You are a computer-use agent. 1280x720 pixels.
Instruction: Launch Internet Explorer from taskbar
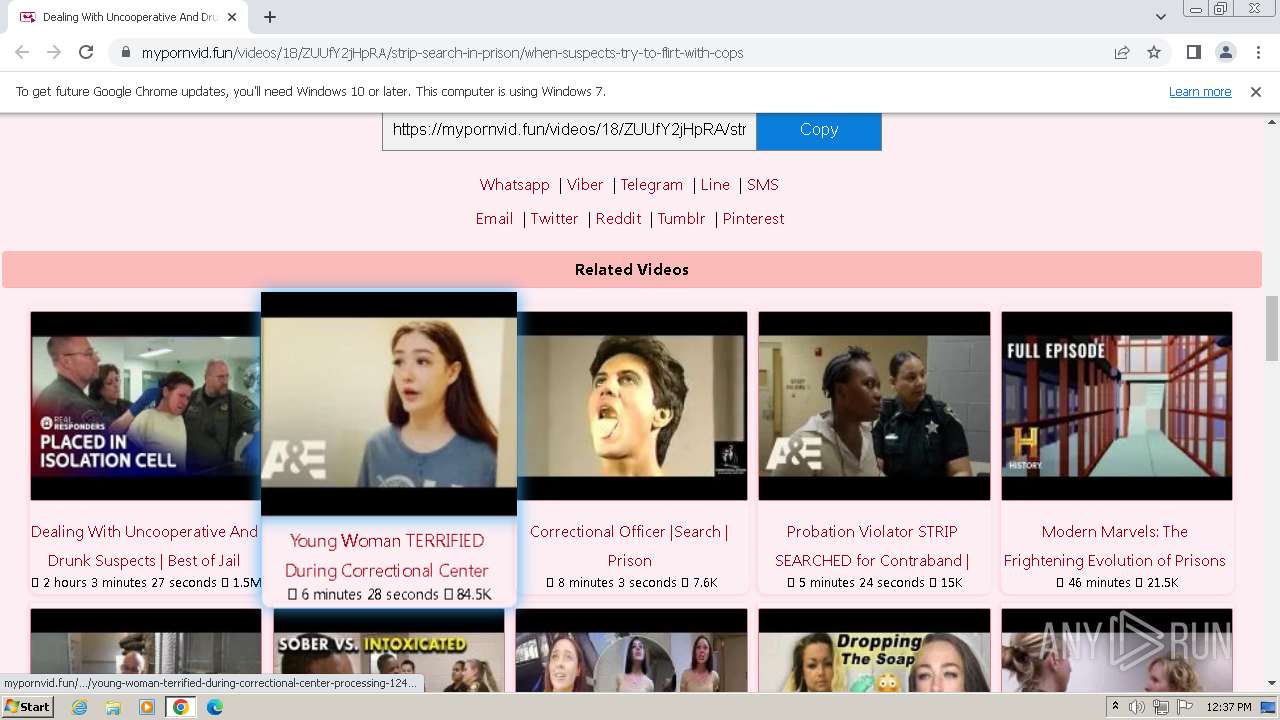pos(80,707)
